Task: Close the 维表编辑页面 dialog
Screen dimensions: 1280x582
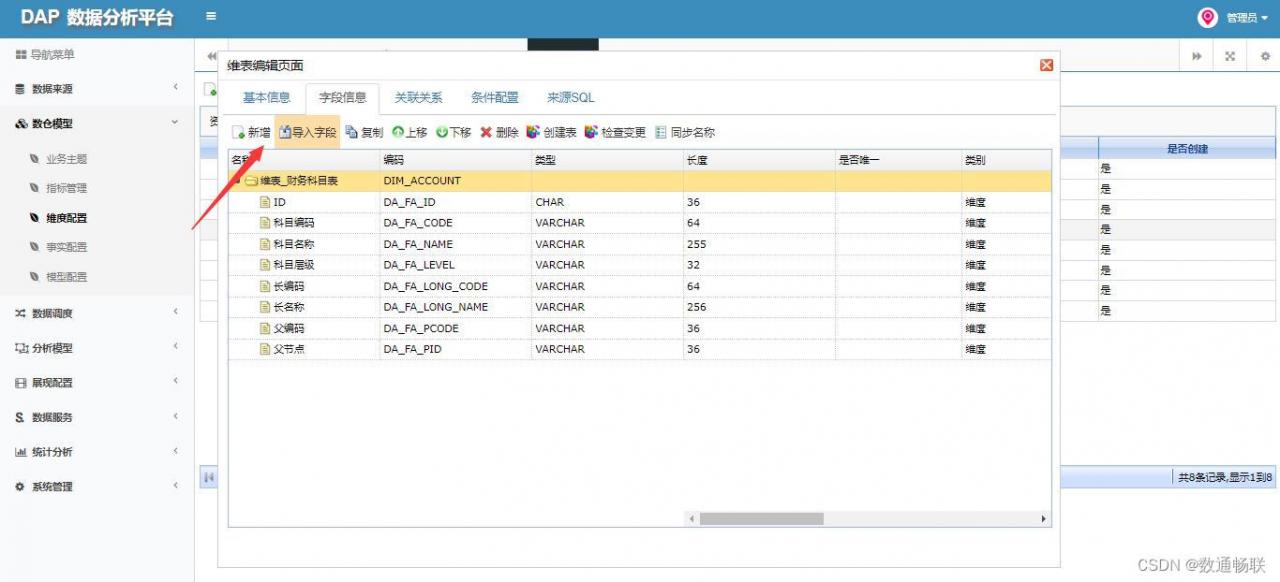Action: click(x=1046, y=65)
